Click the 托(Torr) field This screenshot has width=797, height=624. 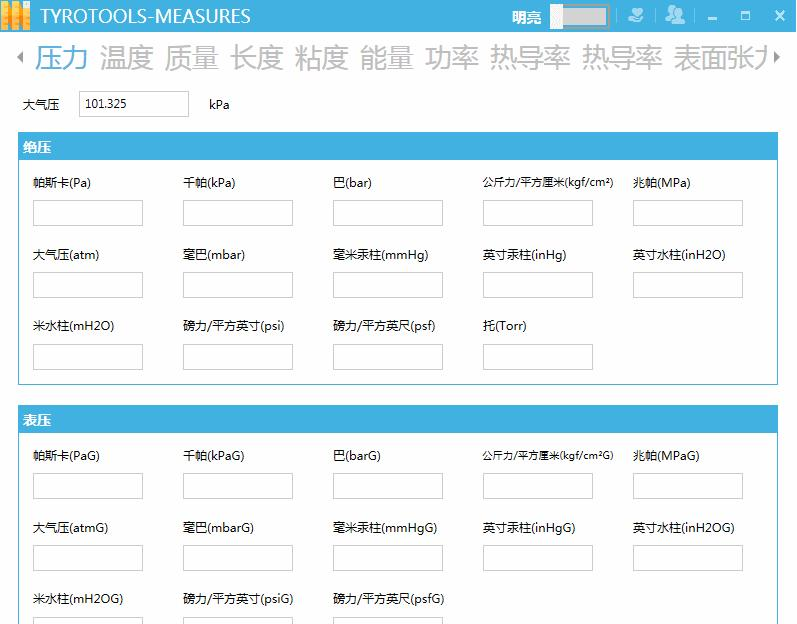coord(538,357)
